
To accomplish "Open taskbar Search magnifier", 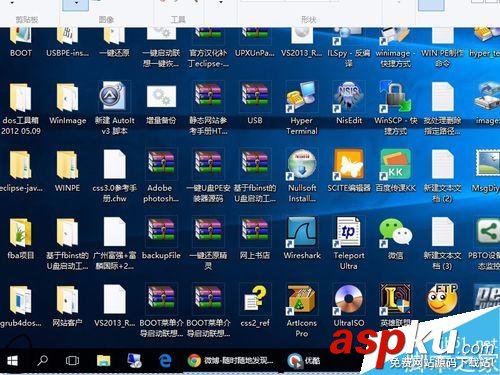I will (x=42, y=361).
